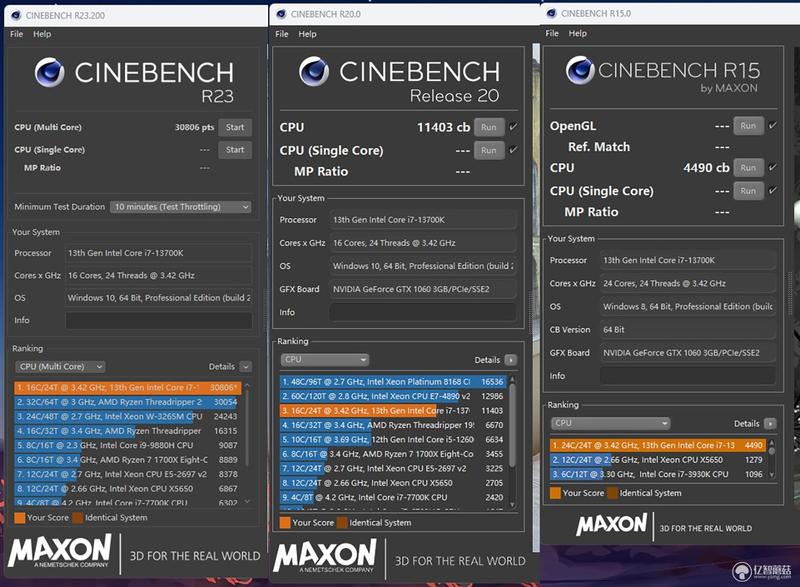Screen dimensions: 800x587
Task: Click the Details arrow icon in R20 ranking
Action: click(510, 360)
